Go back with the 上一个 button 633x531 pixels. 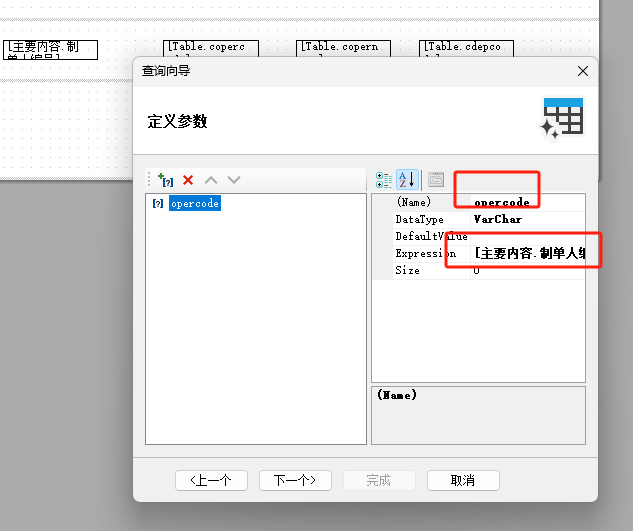pos(211,481)
